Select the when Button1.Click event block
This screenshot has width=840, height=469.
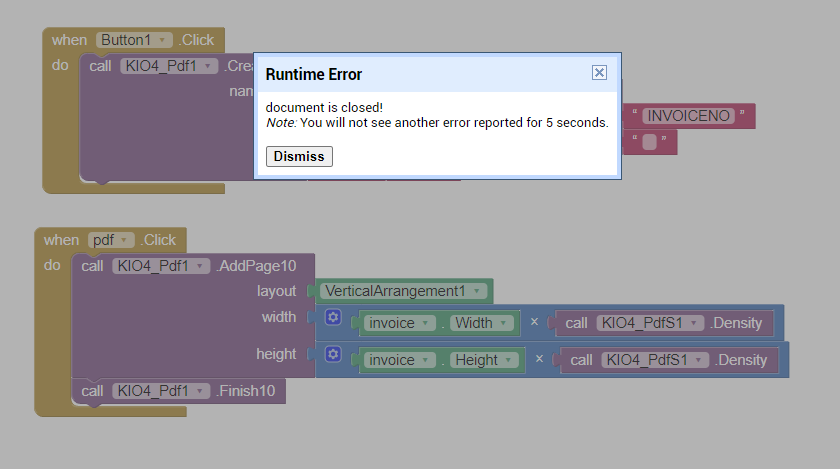point(69,40)
